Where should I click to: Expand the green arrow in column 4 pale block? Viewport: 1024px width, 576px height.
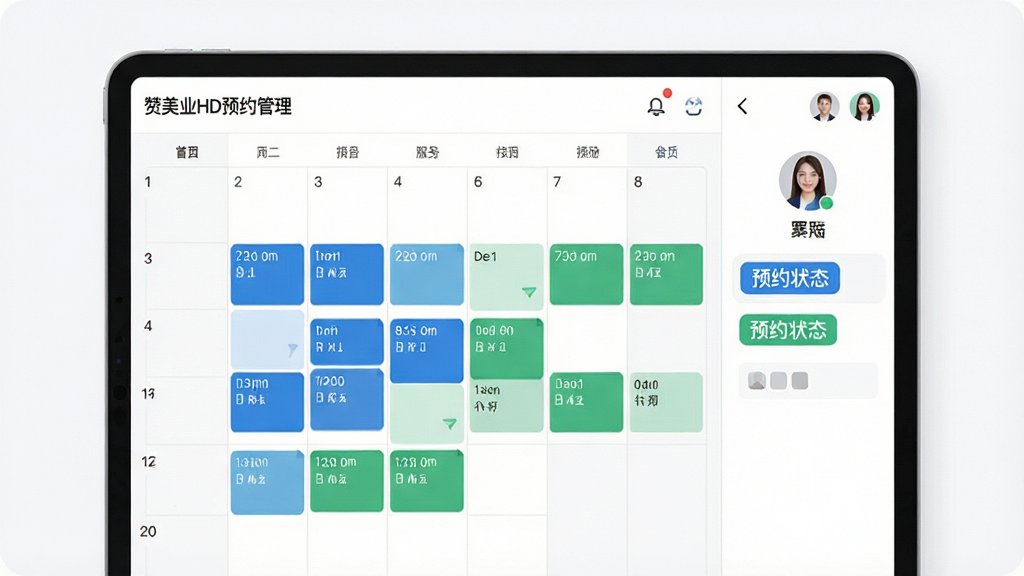[449, 424]
